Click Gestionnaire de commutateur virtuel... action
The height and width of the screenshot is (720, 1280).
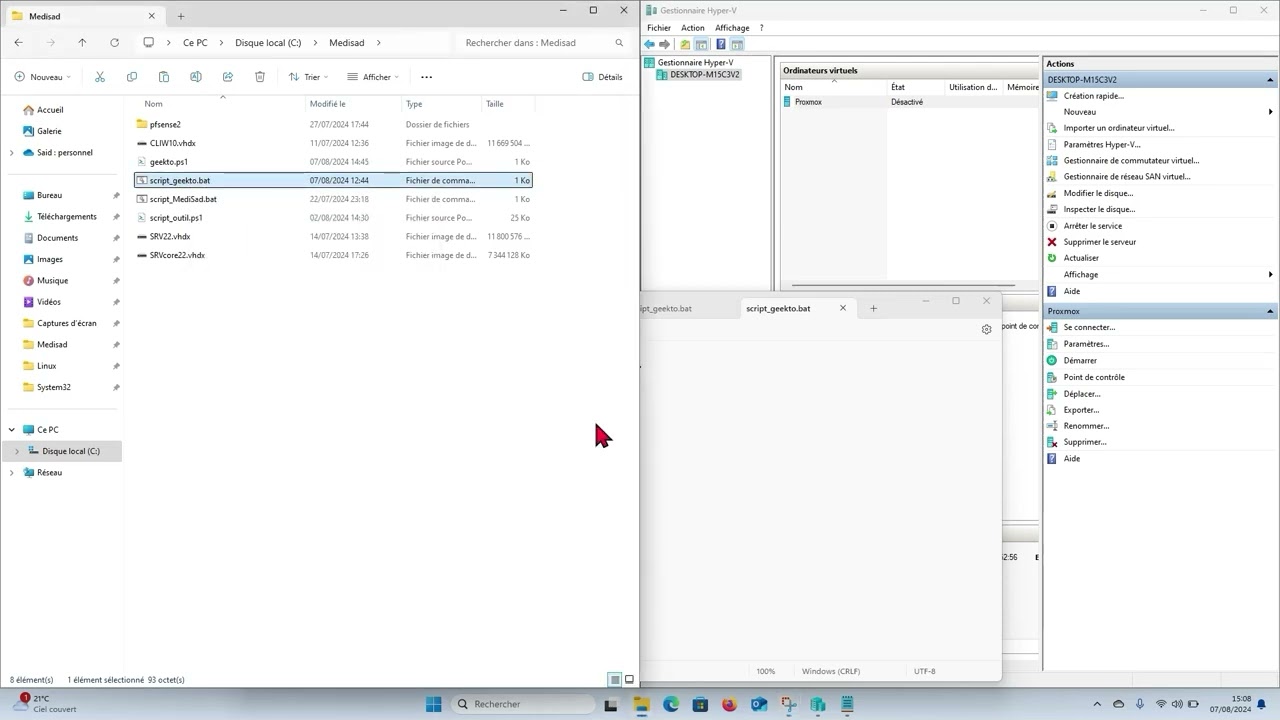(1131, 160)
